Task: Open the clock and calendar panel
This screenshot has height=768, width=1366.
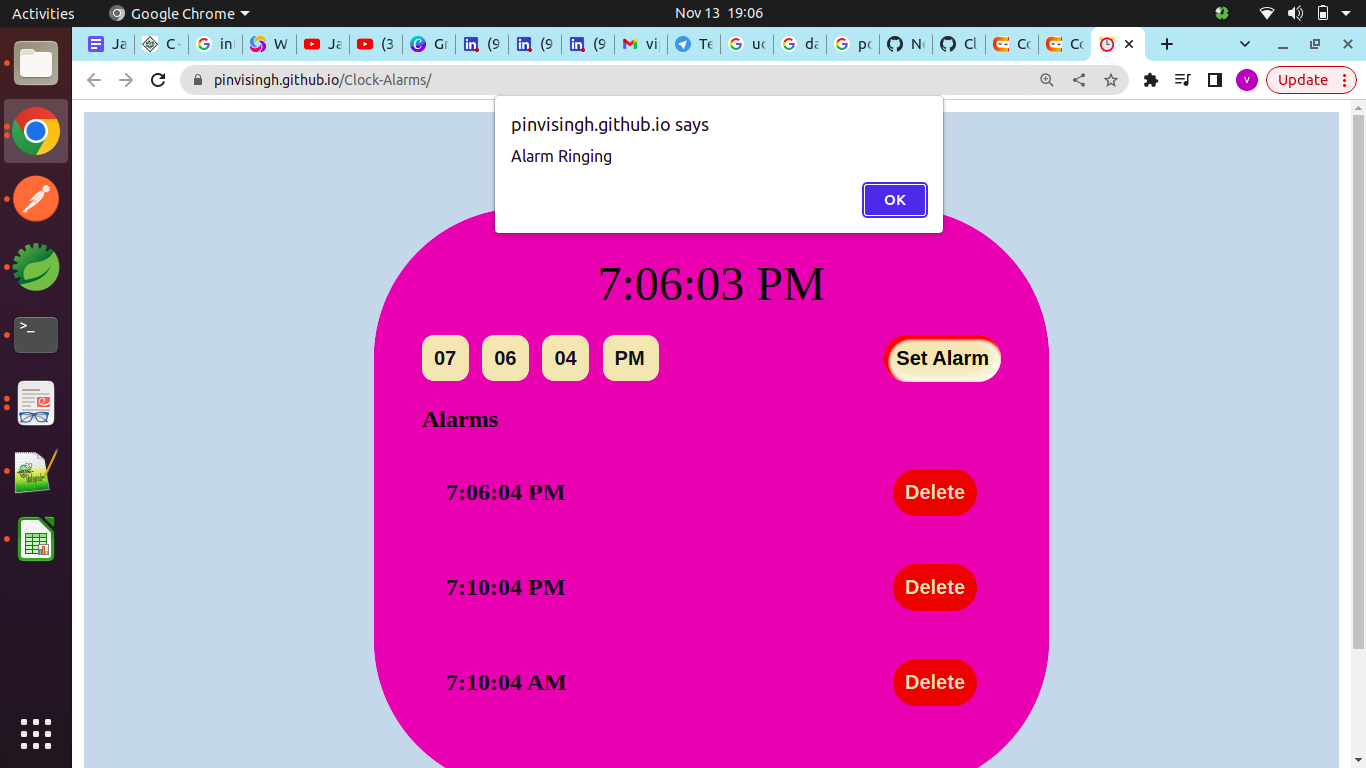Action: (x=719, y=13)
